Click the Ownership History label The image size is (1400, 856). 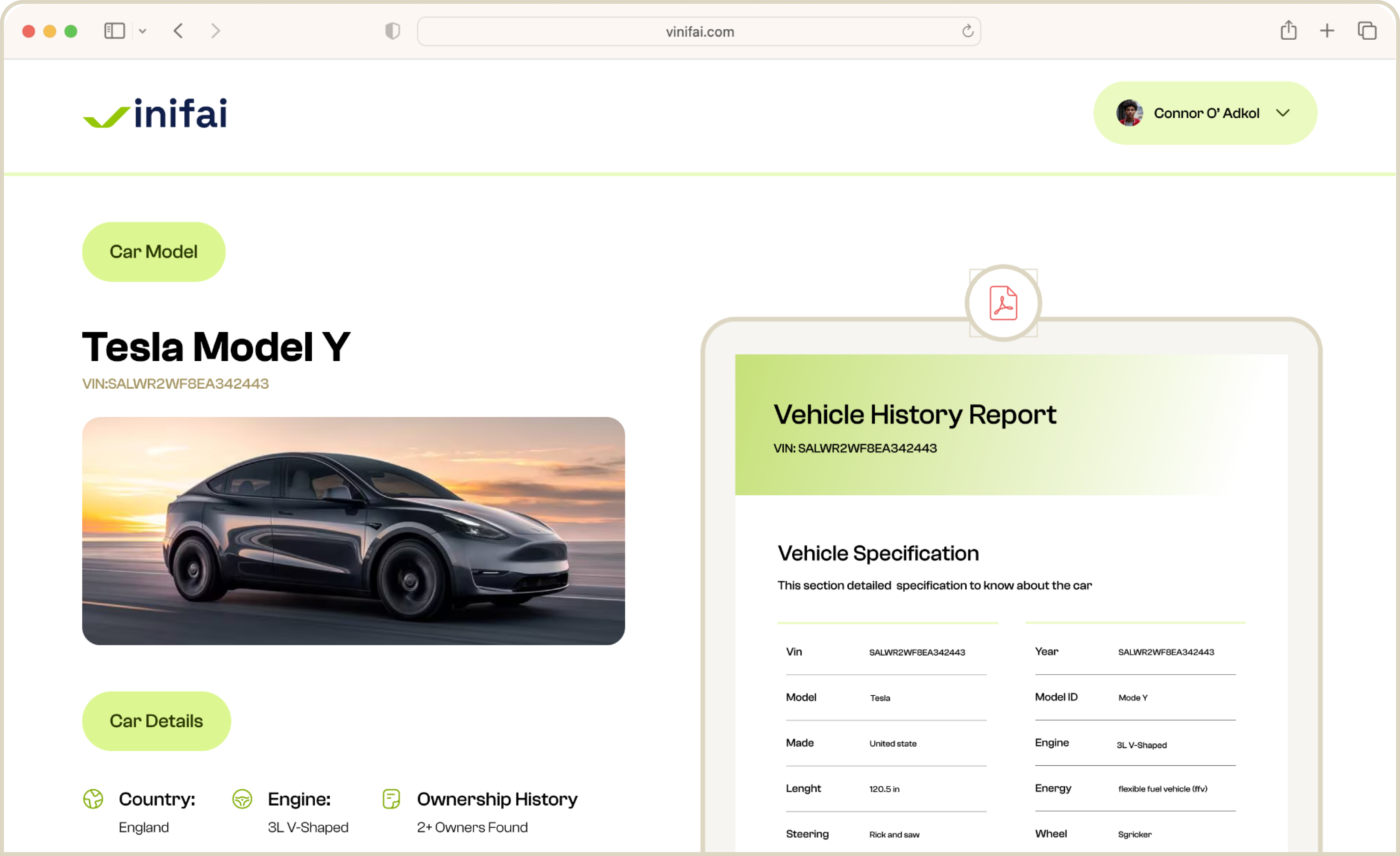(x=497, y=800)
